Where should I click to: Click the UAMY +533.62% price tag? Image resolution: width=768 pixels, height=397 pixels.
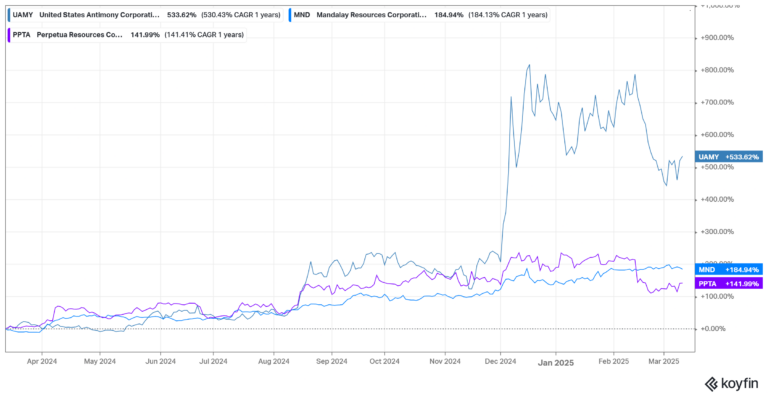(x=729, y=157)
